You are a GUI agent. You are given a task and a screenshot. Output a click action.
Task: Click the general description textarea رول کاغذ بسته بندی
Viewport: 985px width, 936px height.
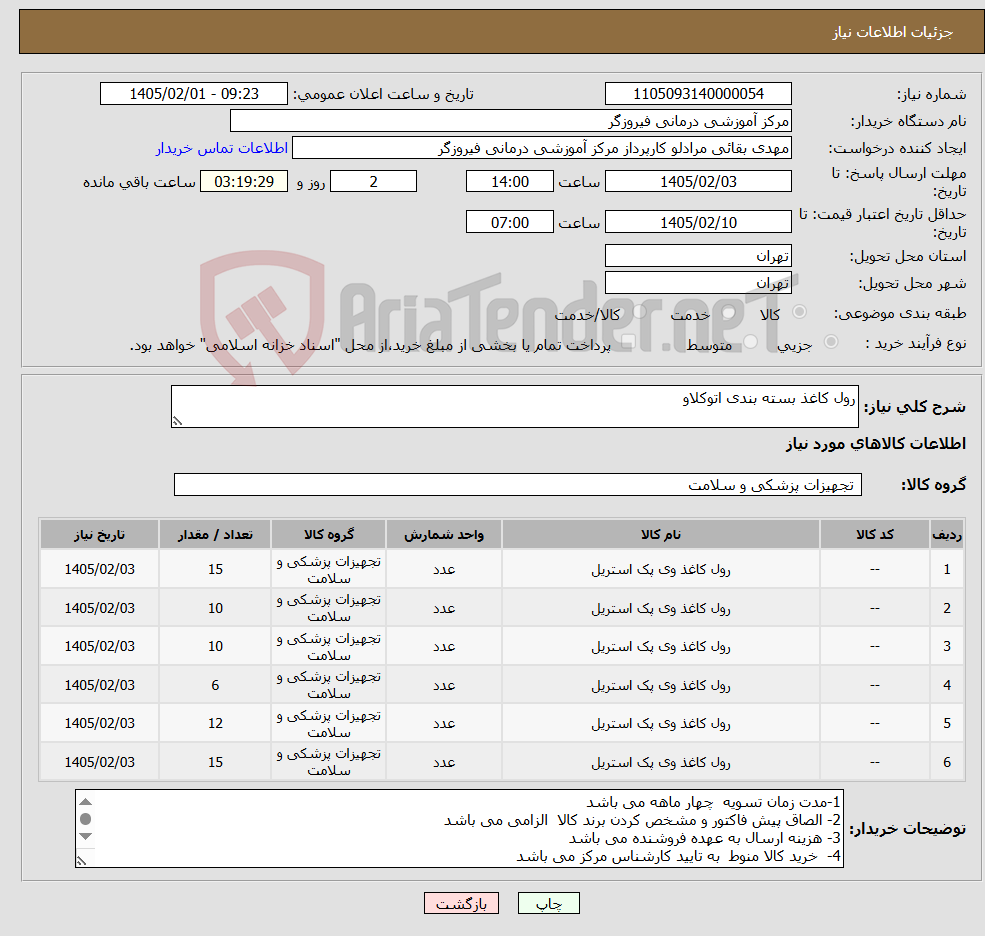click(514, 406)
